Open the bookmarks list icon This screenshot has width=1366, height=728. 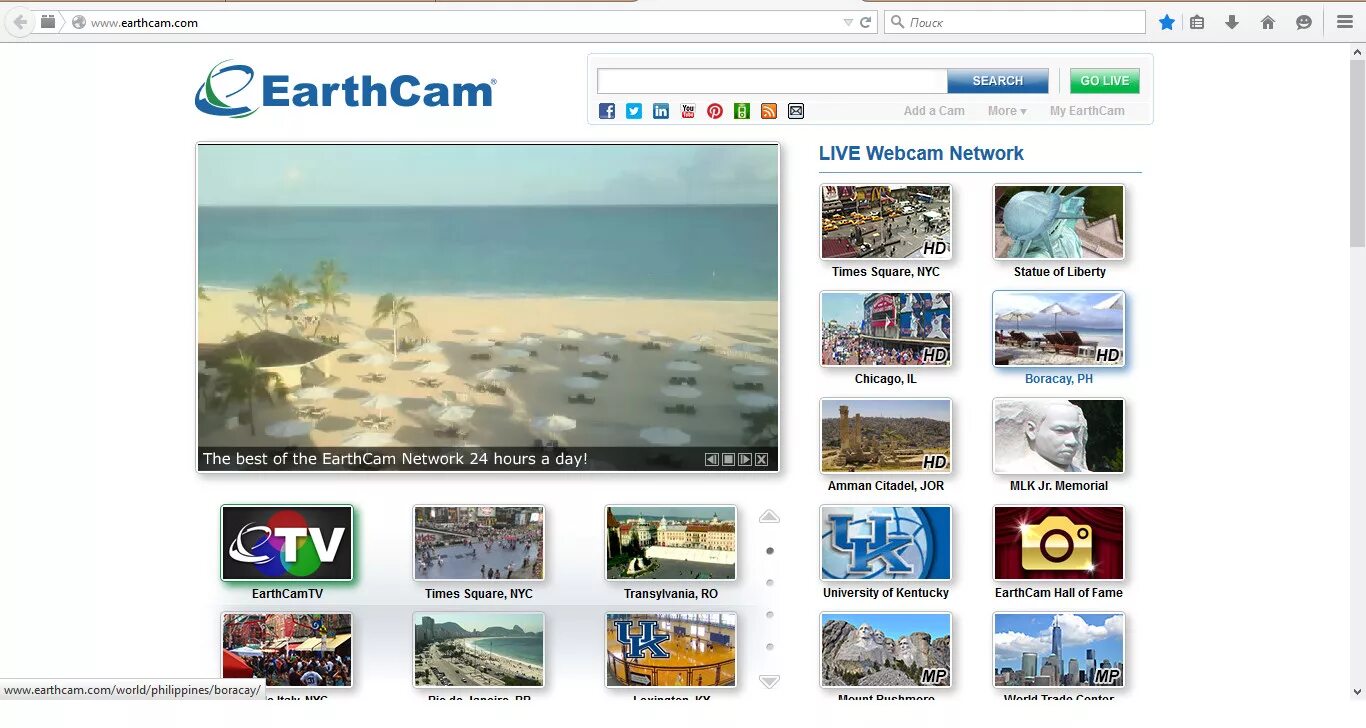tap(1197, 22)
